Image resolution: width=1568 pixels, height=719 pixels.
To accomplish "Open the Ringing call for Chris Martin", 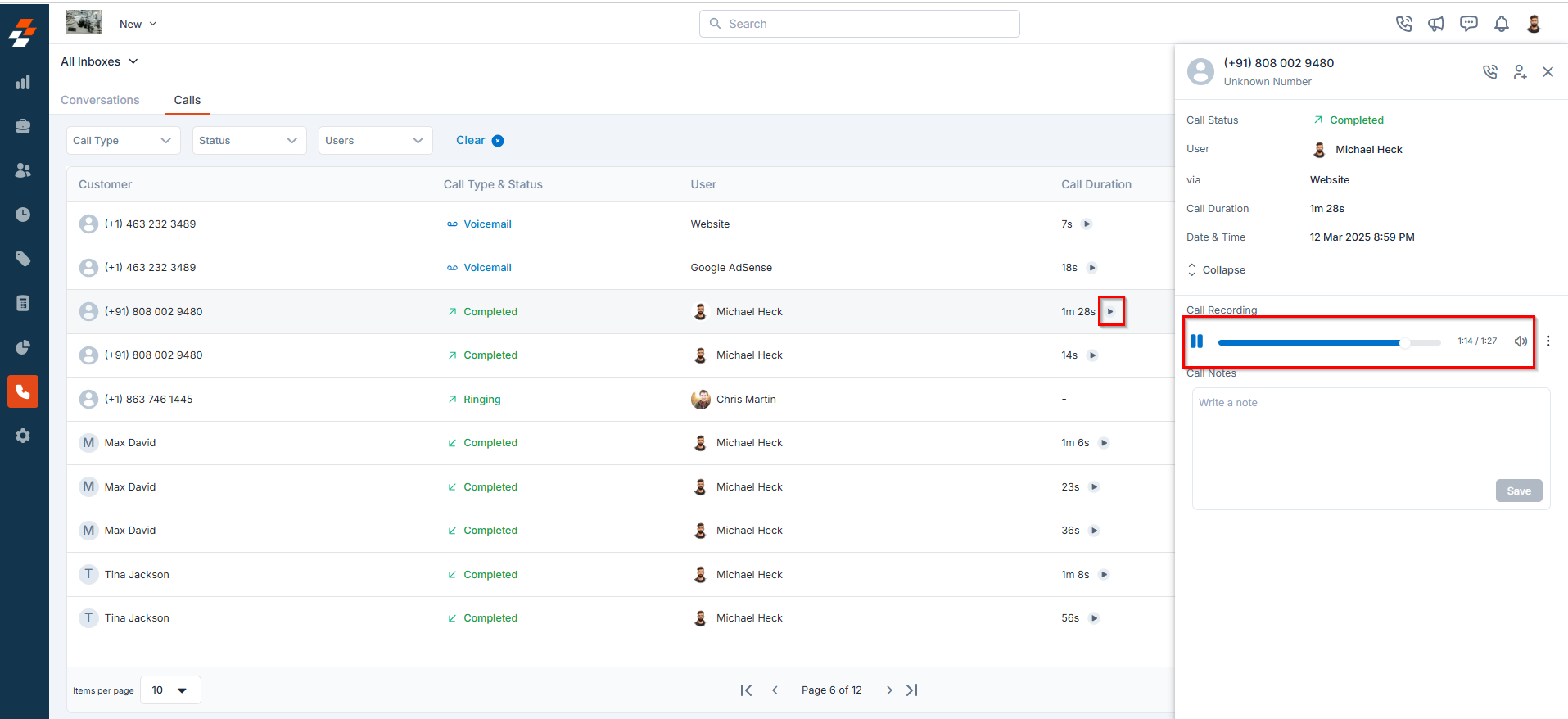I will pyautogui.click(x=621, y=399).
